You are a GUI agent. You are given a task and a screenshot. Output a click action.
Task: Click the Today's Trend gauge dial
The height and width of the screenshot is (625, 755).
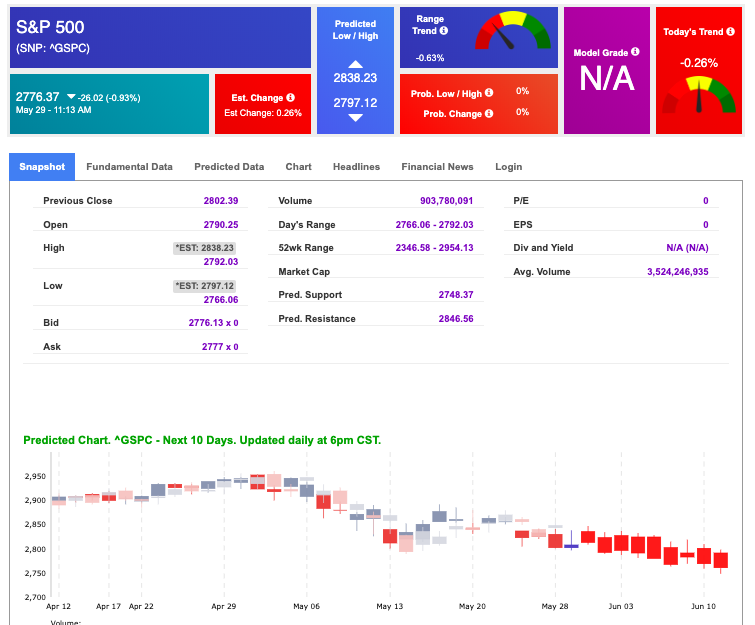coord(699,95)
